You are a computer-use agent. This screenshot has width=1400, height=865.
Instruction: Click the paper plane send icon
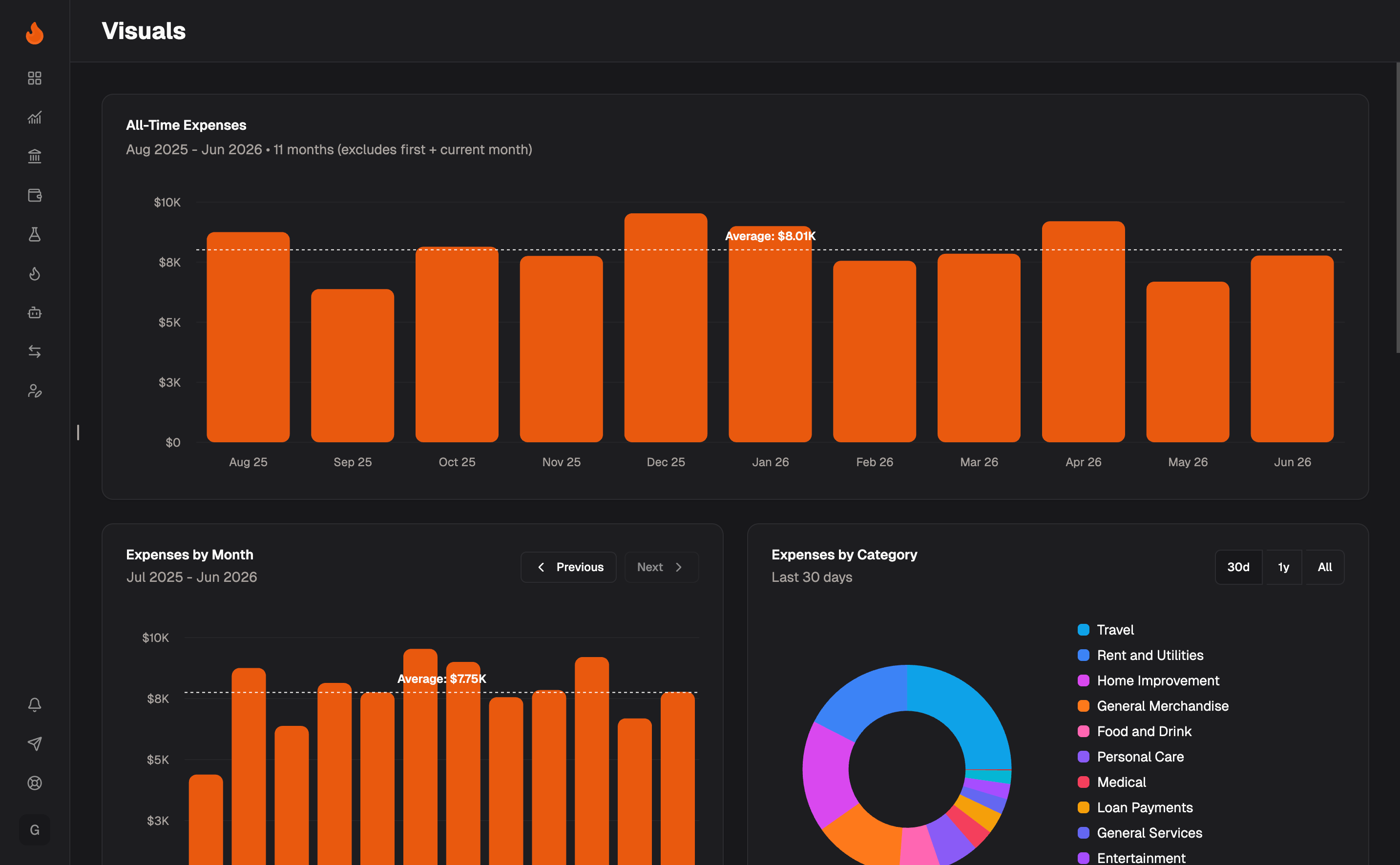coord(34,743)
